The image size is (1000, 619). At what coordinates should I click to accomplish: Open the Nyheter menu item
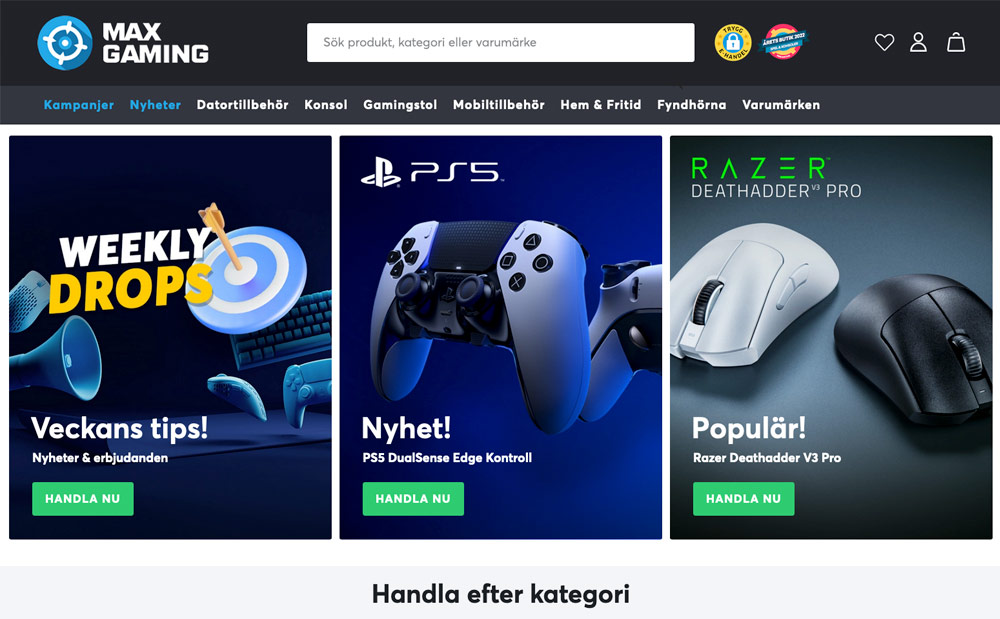click(155, 105)
